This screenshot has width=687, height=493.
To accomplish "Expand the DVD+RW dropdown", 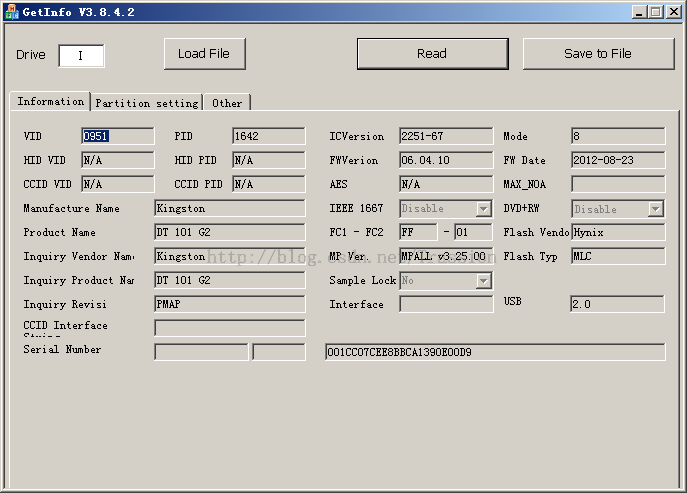I will tap(655, 209).
